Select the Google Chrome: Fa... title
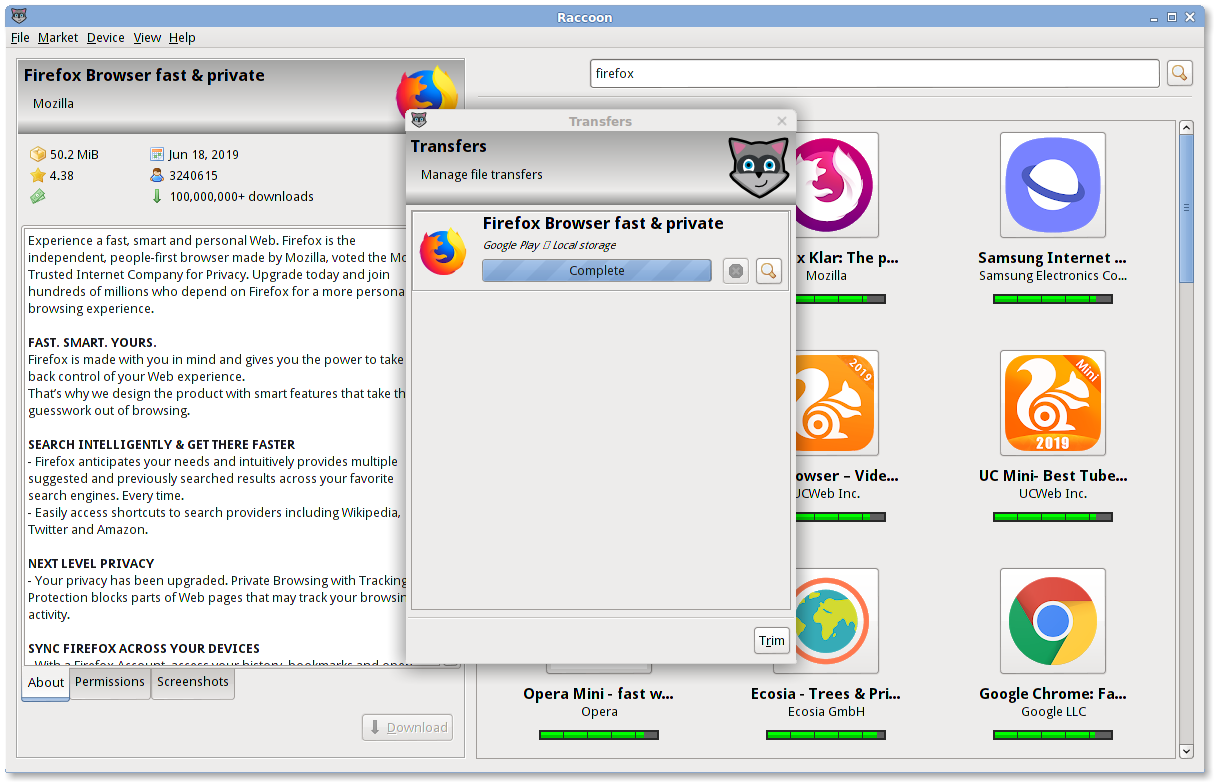 pos(1052,694)
